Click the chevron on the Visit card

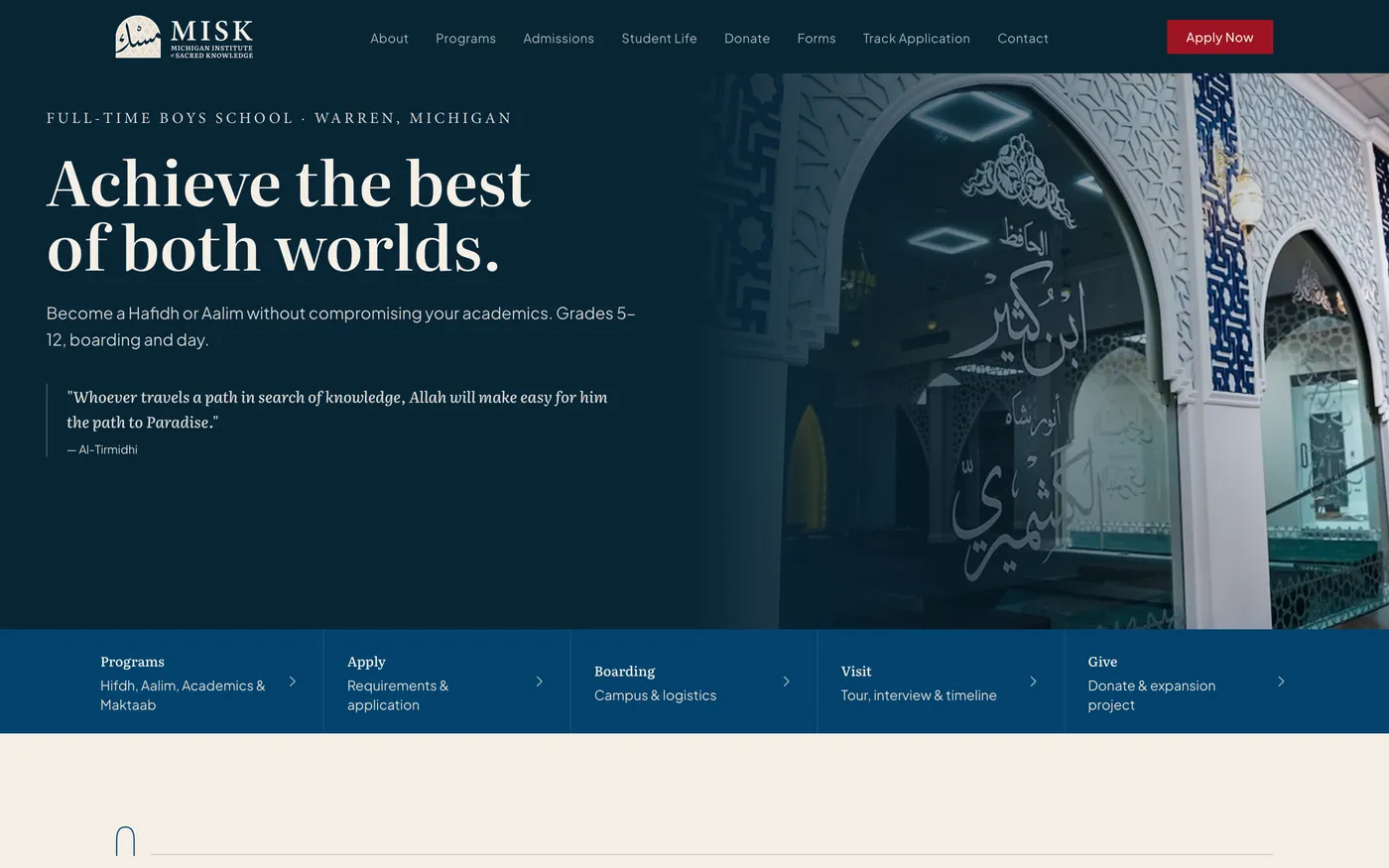pos(1034,682)
